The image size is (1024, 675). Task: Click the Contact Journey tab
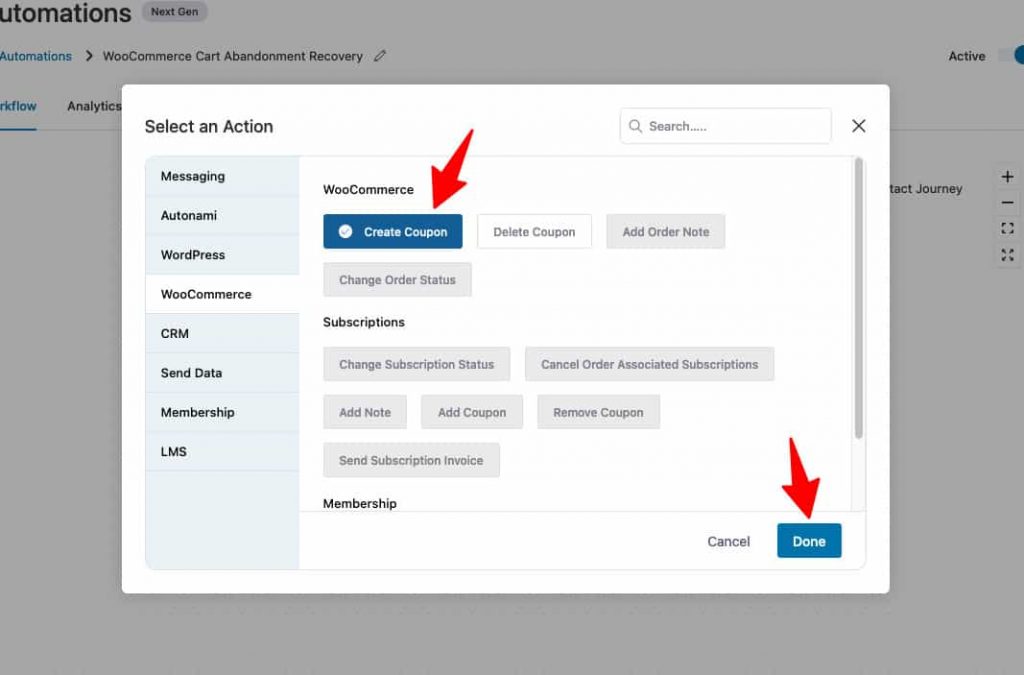click(926, 189)
